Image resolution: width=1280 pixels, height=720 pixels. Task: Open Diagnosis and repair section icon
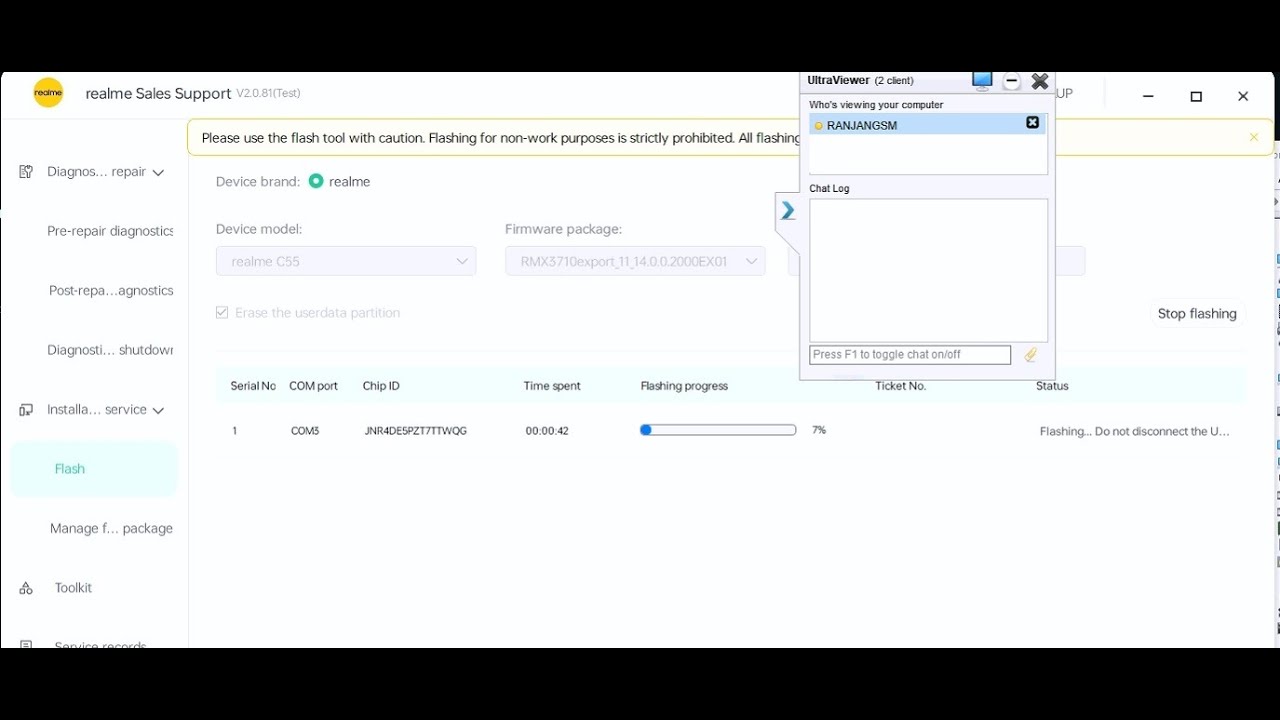[x=26, y=172]
